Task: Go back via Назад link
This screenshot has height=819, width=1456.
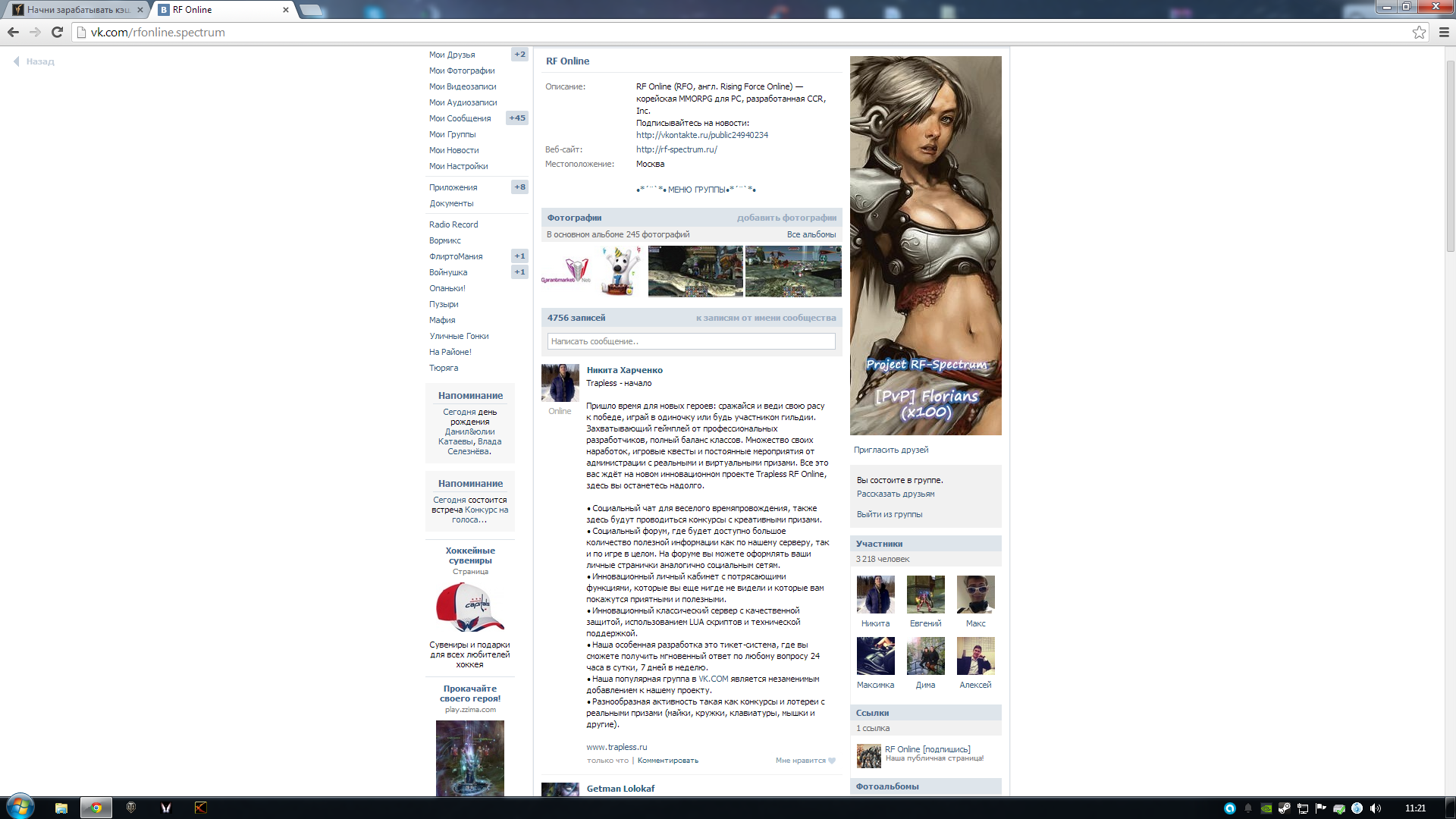Action: tap(34, 61)
